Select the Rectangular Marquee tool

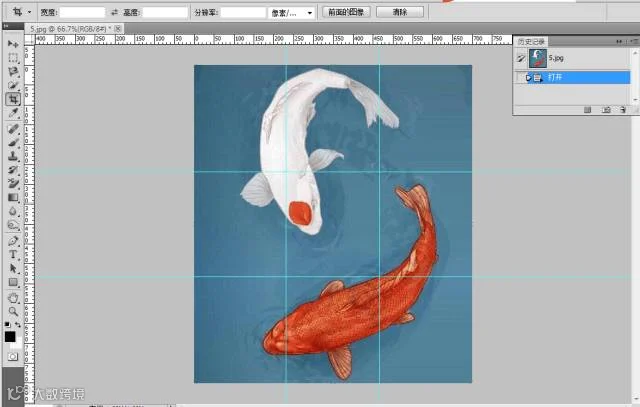[x=13, y=58]
